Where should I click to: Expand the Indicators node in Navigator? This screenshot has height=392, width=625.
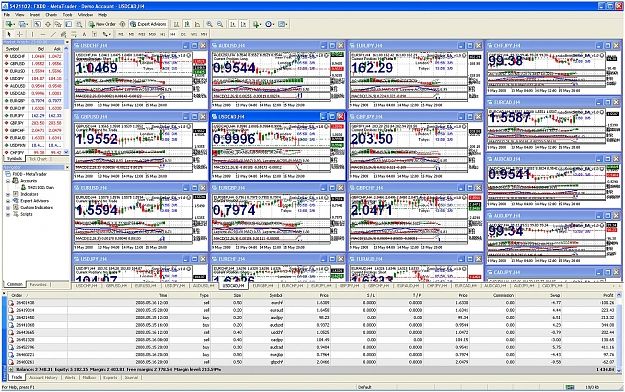coord(8,194)
